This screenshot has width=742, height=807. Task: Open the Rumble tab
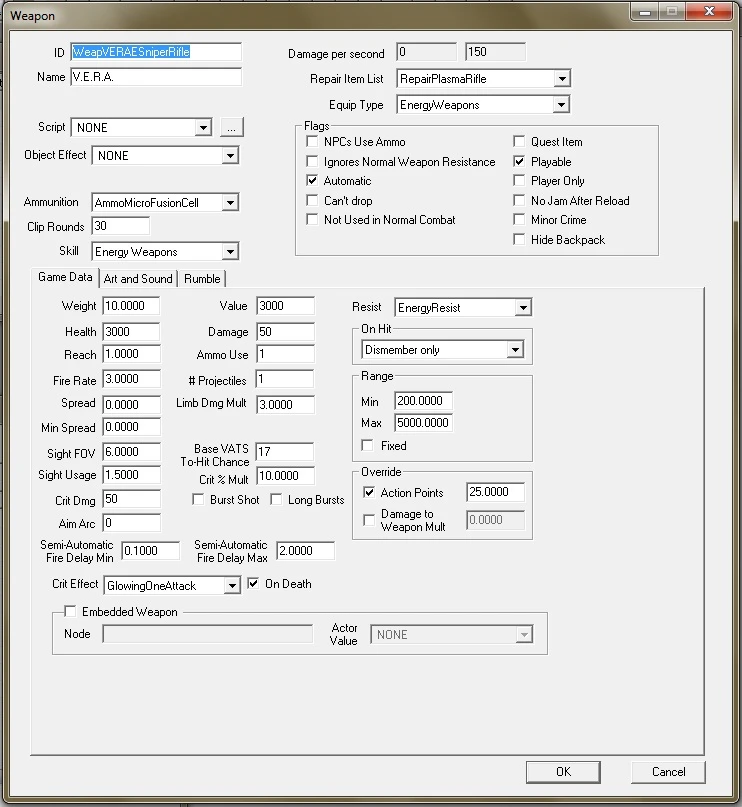202,279
